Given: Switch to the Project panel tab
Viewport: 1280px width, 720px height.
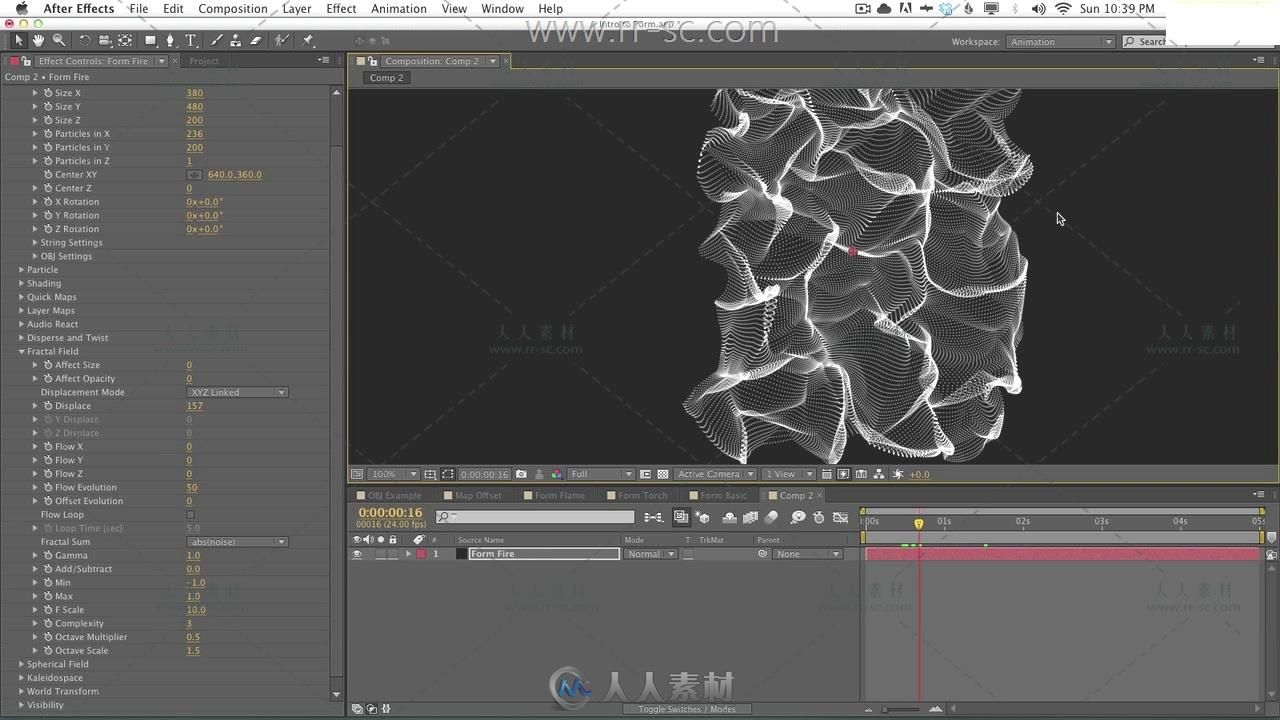Looking at the screenshot, I should tap(204, 61).
